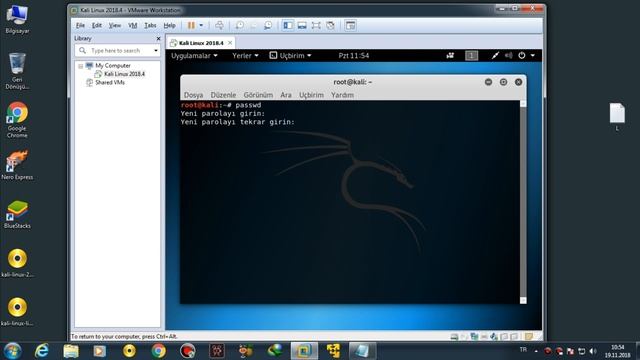Close the Library panel
This screenshot has height=360, width=640.
coord(158,38)
